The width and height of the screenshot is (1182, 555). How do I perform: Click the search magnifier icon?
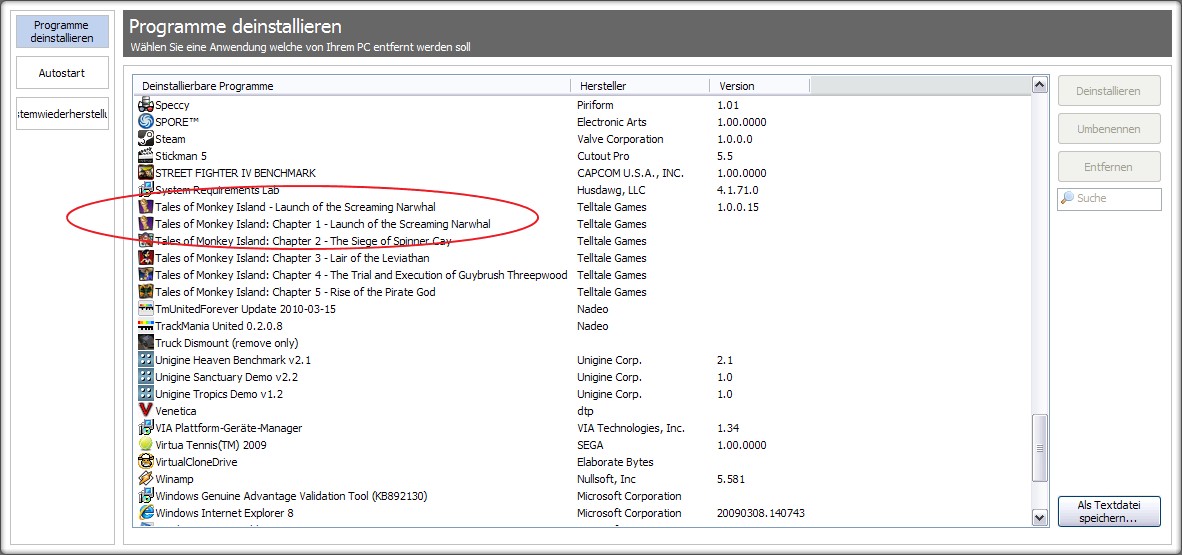click(1067, 198)
